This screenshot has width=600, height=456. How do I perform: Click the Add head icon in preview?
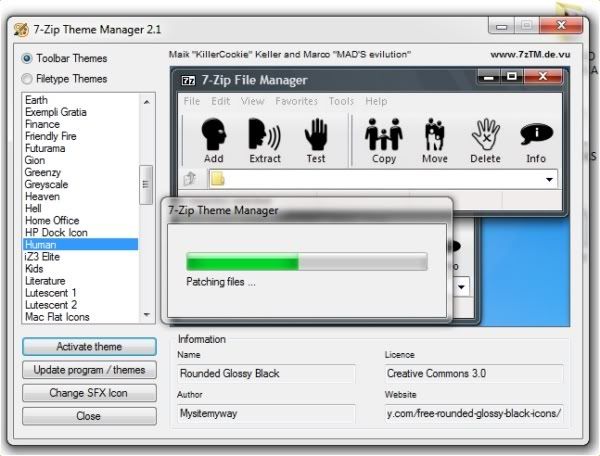pyautogui.click(x=214, y=134)
